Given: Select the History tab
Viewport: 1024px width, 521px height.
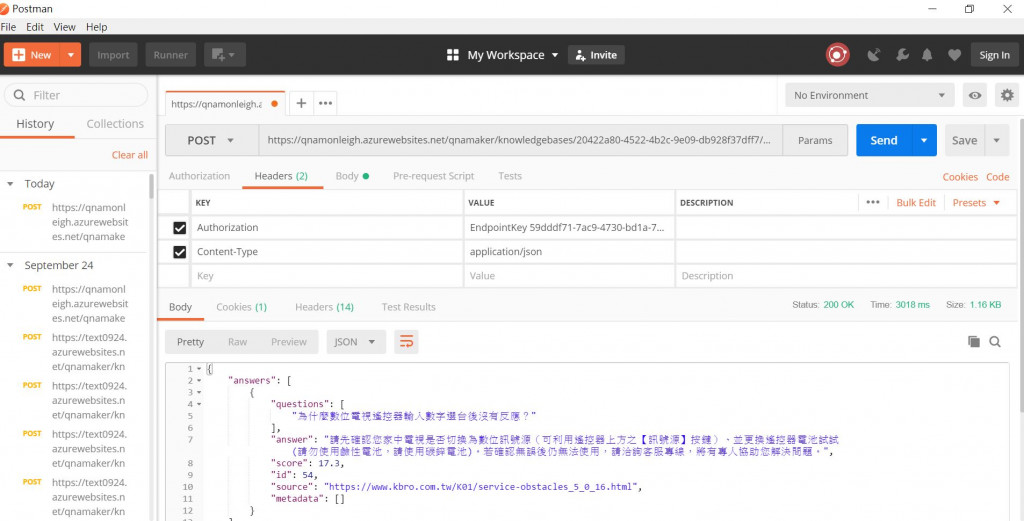Looking at the screenshot, I should [35, 124].
